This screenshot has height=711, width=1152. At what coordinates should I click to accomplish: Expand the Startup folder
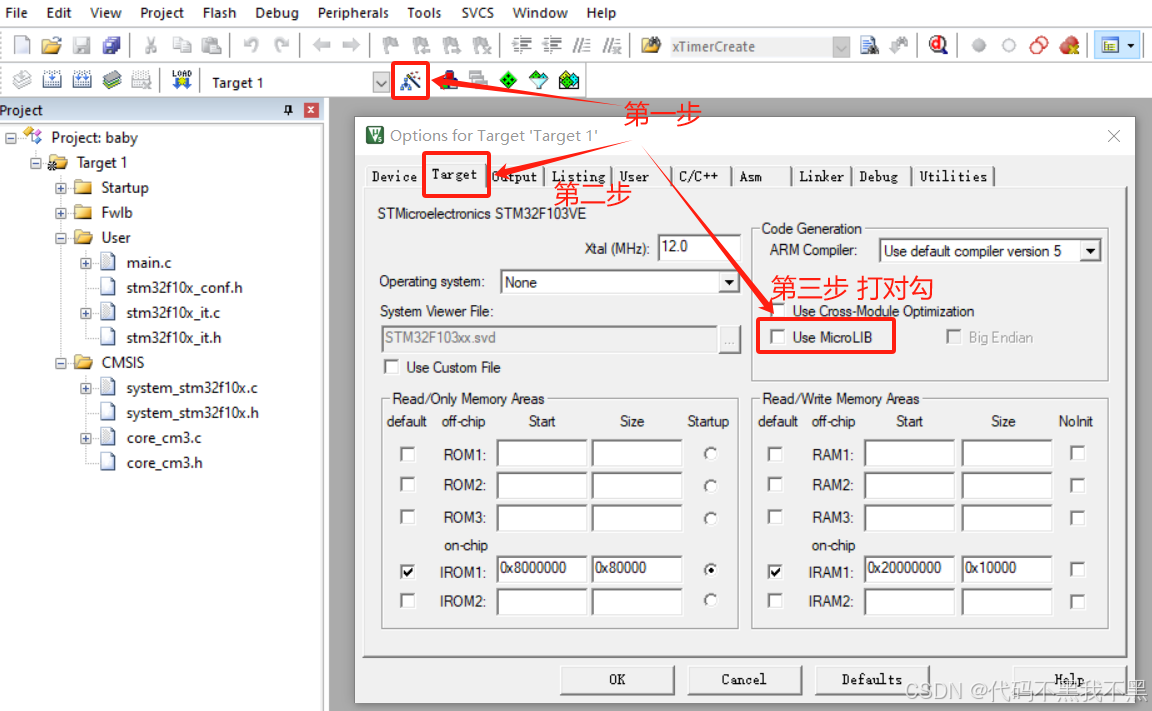point(61,188)
